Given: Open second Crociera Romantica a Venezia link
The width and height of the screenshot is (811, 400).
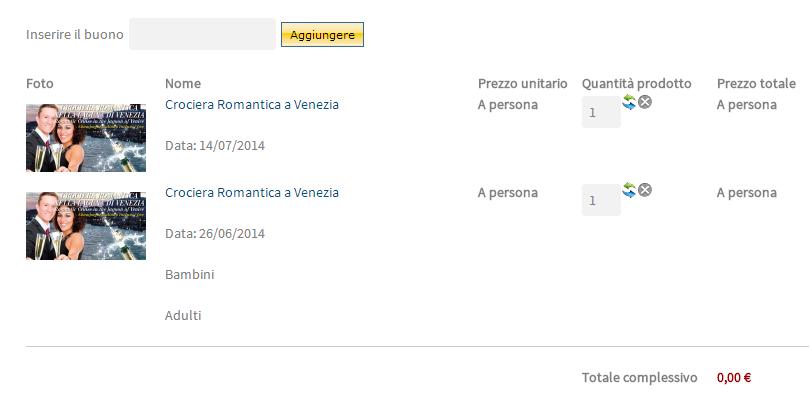Looking at the screenshot, I should pos(252,192).
